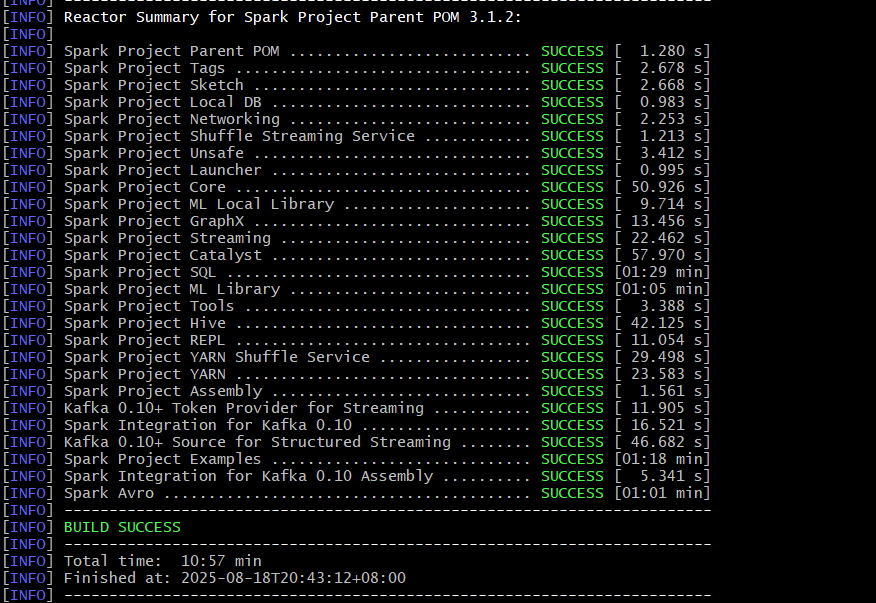Screen dimensions: 876x603
Task: Click the '1.280 s' duration for Parent POM
Action: click(671, 51)
